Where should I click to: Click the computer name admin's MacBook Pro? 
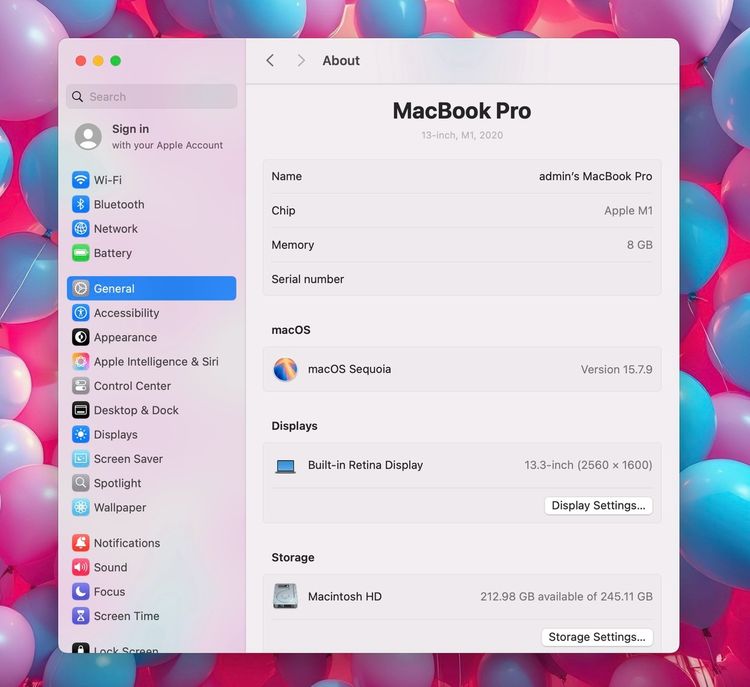tap(596, 177)
